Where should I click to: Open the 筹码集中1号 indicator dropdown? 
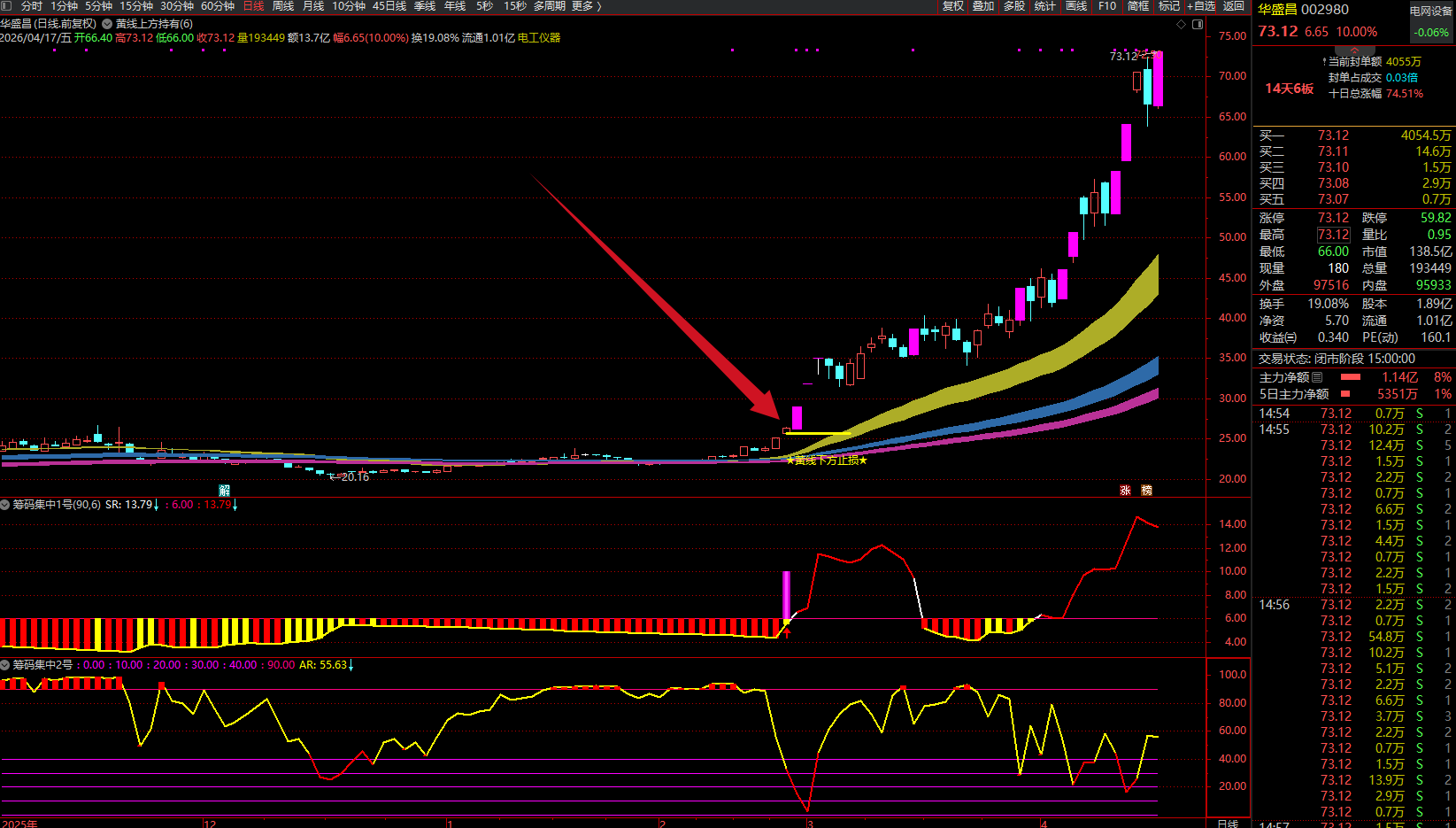pos(5,505)
